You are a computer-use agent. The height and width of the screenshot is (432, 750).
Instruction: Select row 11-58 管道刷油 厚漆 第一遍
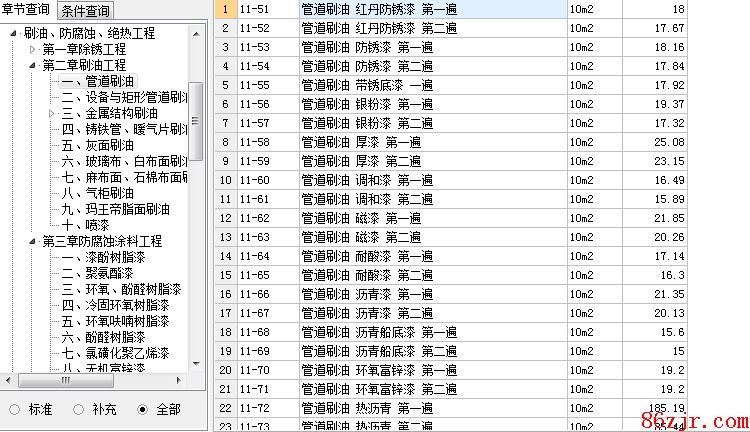coord(360,142)
